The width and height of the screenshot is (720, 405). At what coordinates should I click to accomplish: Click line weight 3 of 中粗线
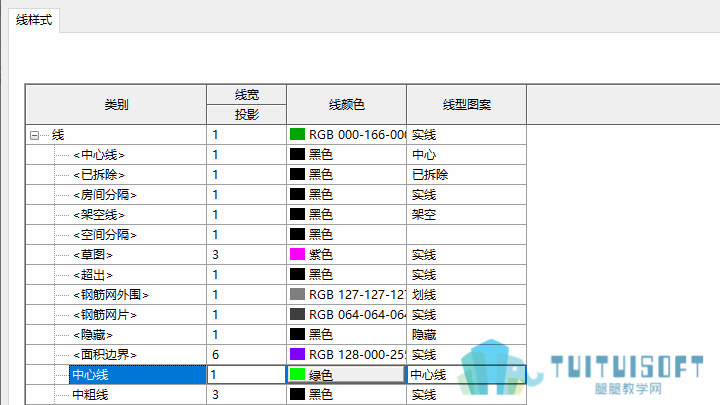coord(247,395)
